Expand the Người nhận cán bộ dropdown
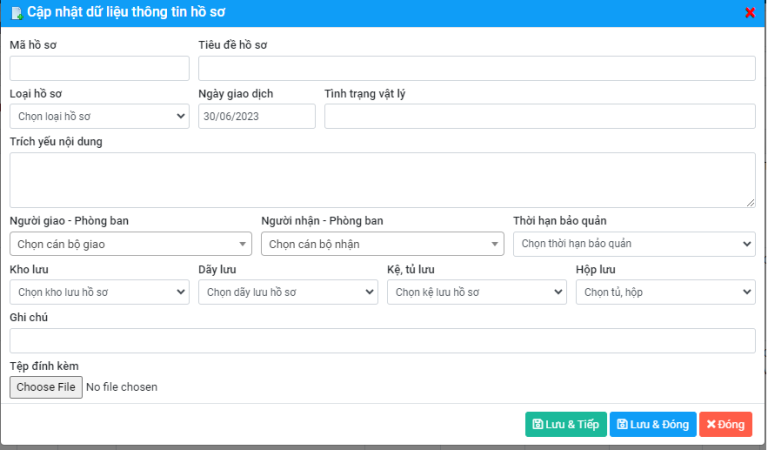 382,244
